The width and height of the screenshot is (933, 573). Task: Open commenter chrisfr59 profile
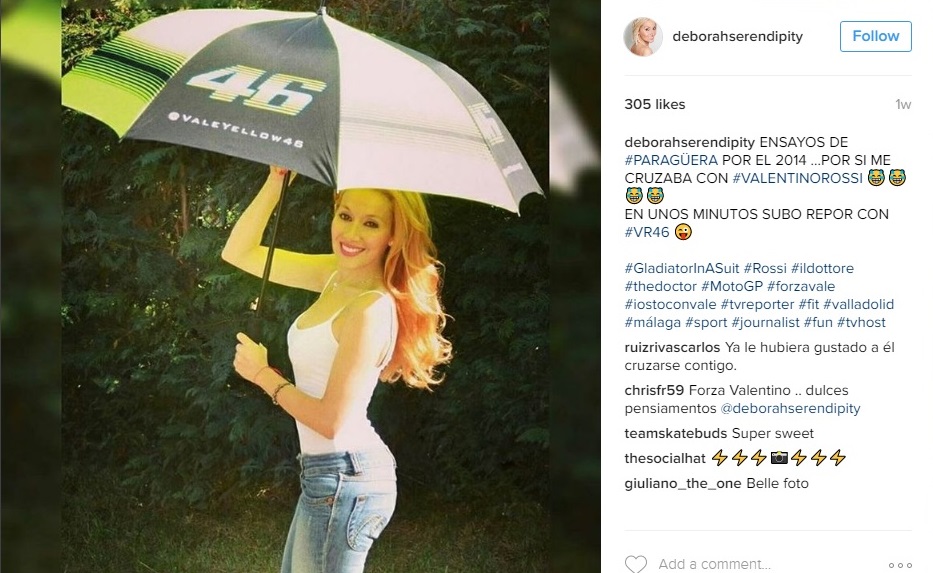[654, 390]
